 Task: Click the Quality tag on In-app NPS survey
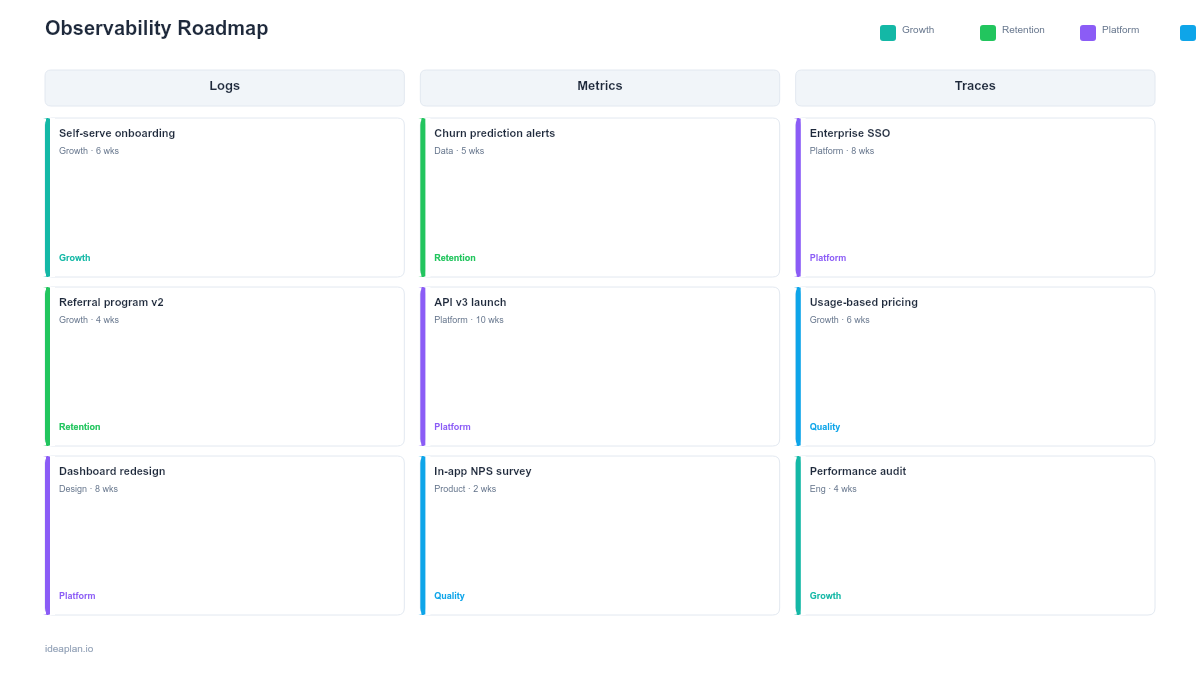(x=449, y=595)
